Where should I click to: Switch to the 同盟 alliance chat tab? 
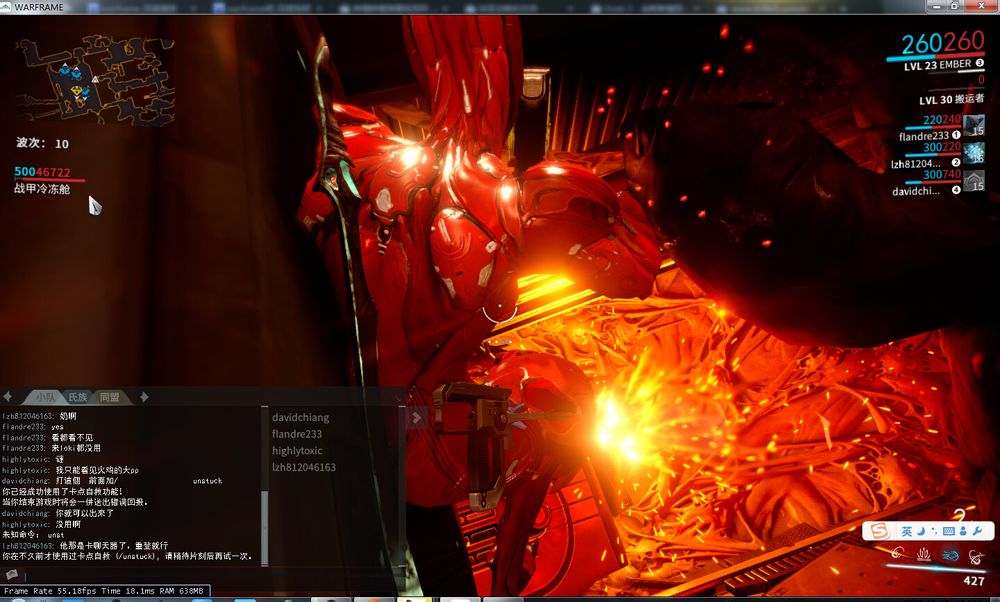pos(110,397)
